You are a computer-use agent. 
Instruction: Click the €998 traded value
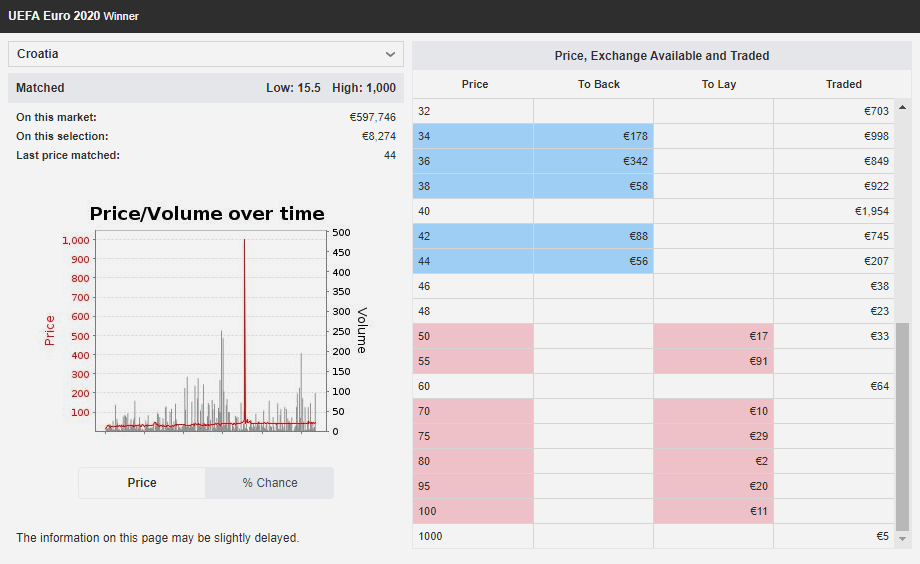pos(876,136)
